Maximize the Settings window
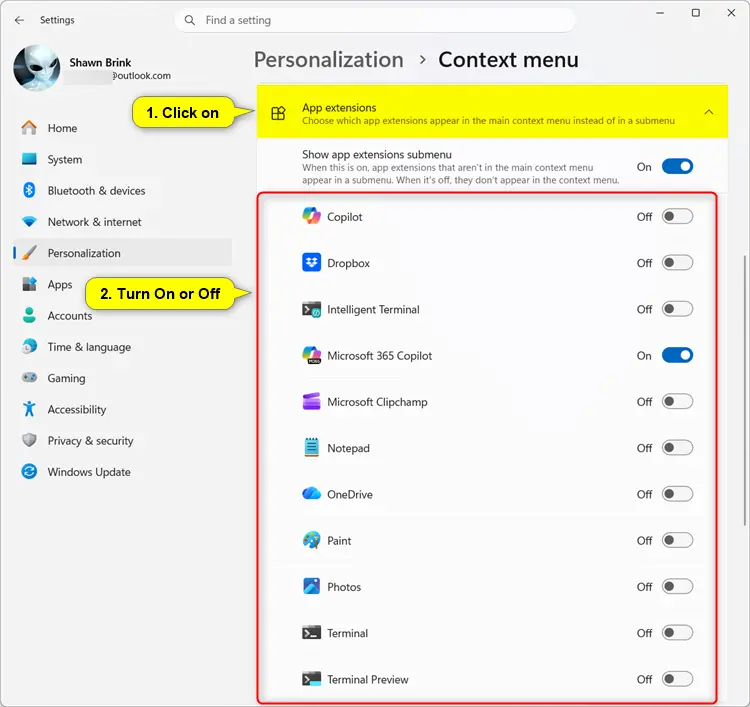Image resolution: width=750 pixels, height=707 pixels. click(x=696, y=13)
